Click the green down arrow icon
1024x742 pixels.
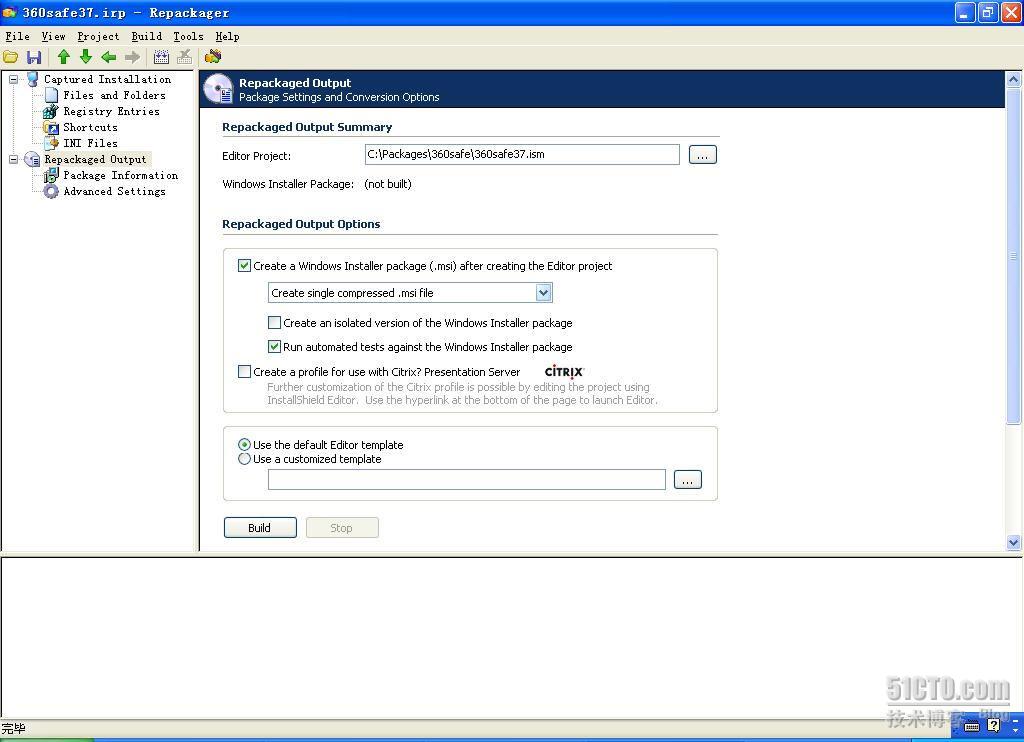coord(86,57)
